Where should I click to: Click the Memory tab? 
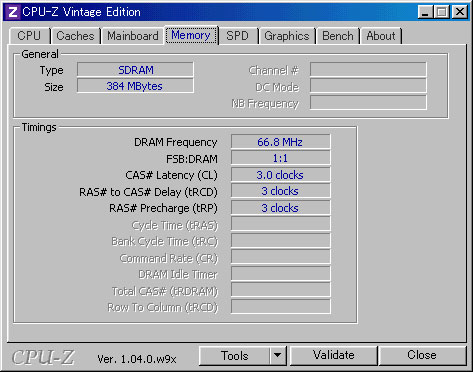191,35
